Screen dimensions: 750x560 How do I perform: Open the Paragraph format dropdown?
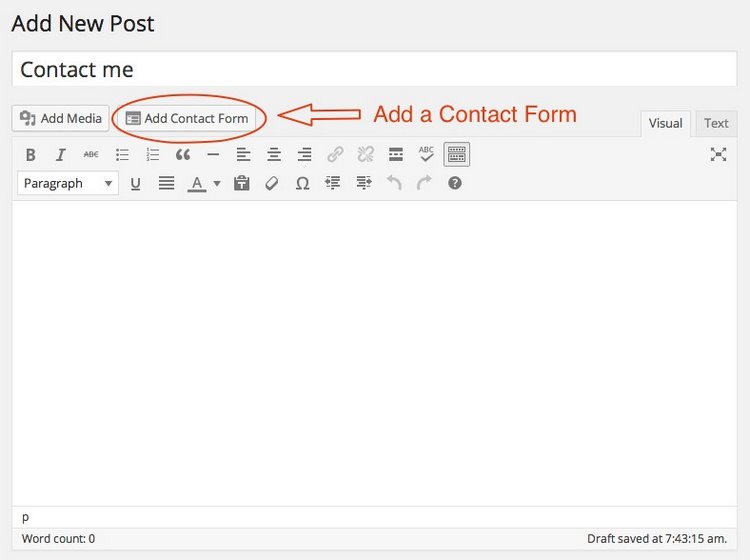pyautogui.click(x=68, y=184)
